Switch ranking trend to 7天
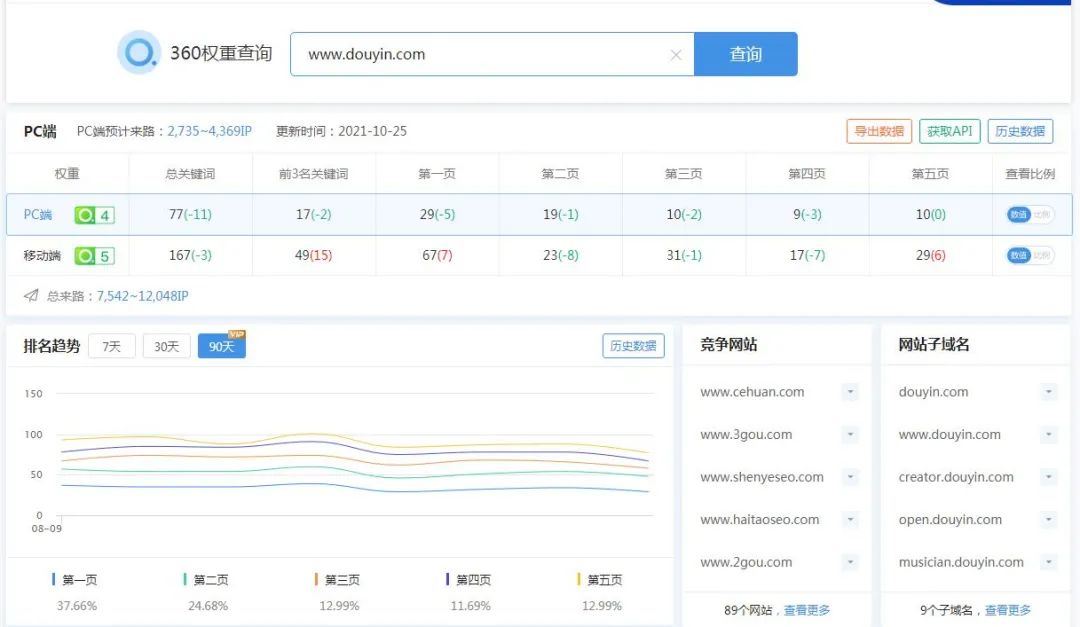The image size is (1080, 627). (x=112, y=346)
